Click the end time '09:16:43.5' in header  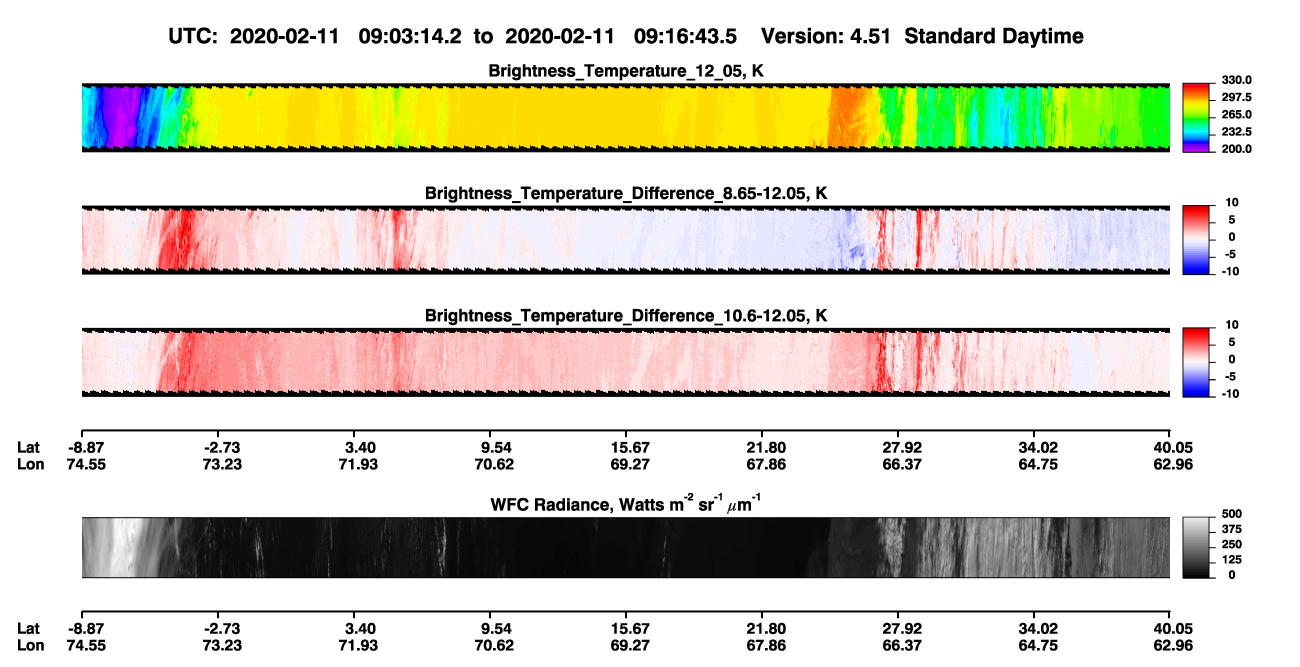coord(686,37)
